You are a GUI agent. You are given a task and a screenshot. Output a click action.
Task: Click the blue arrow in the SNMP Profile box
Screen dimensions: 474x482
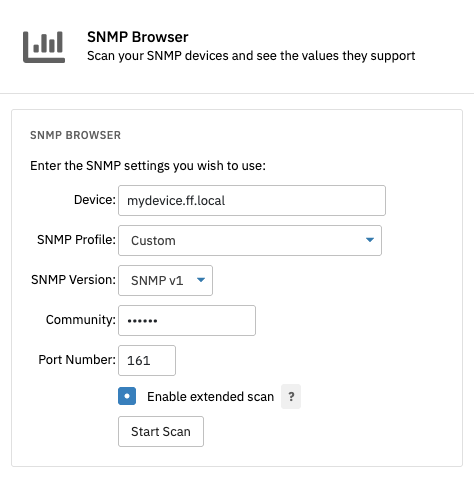click(x=370, y=240)
